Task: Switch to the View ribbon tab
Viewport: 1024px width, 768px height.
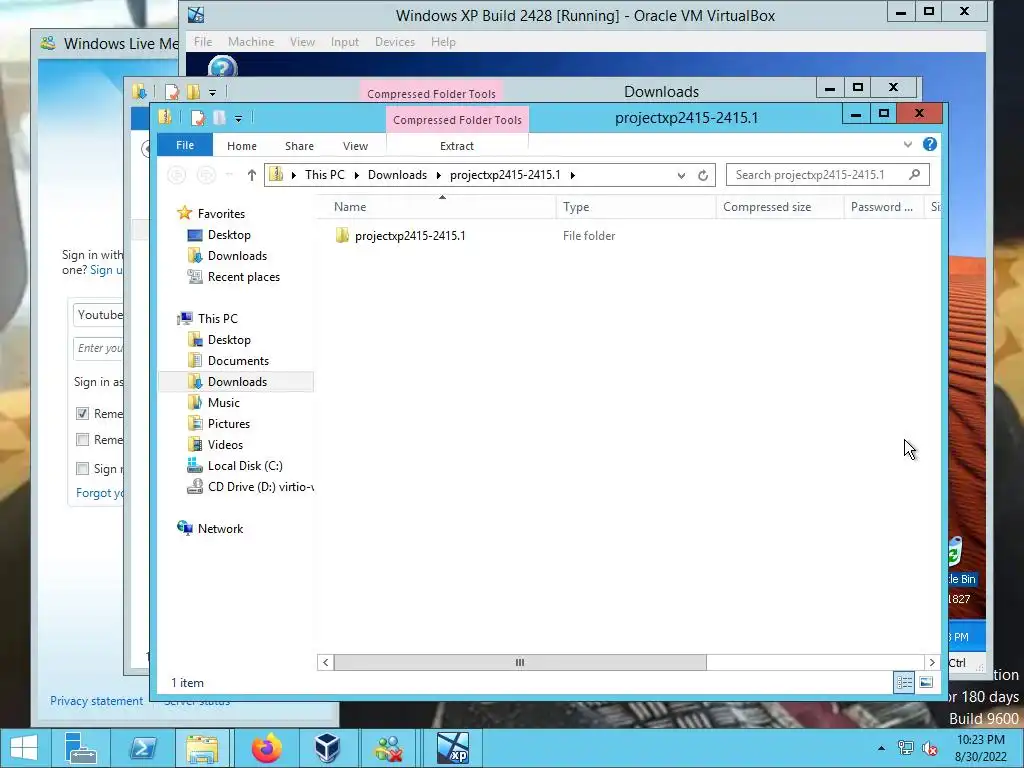Action: point(355,146)
